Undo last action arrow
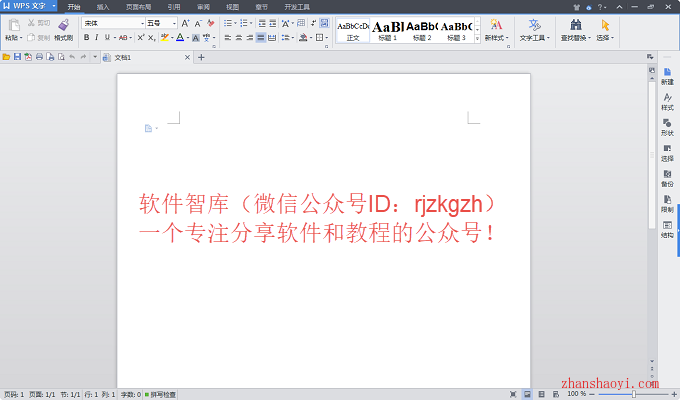Image resolution: width=680 pixels, height=400 pixels. tap(72, 57)
